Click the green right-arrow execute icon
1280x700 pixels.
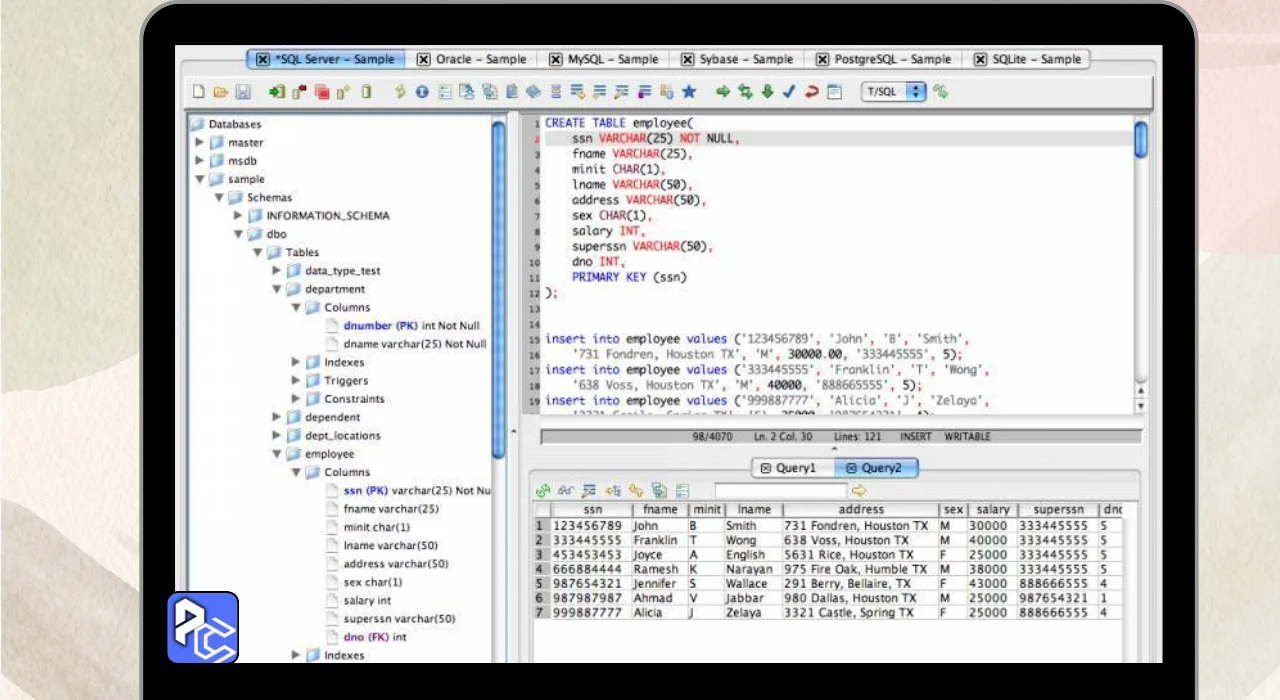coord(723,92)
